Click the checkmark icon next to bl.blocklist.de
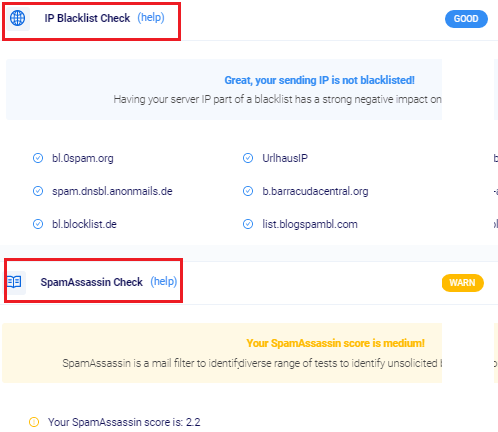Screen dimensions: 498x432 (38, 224)
